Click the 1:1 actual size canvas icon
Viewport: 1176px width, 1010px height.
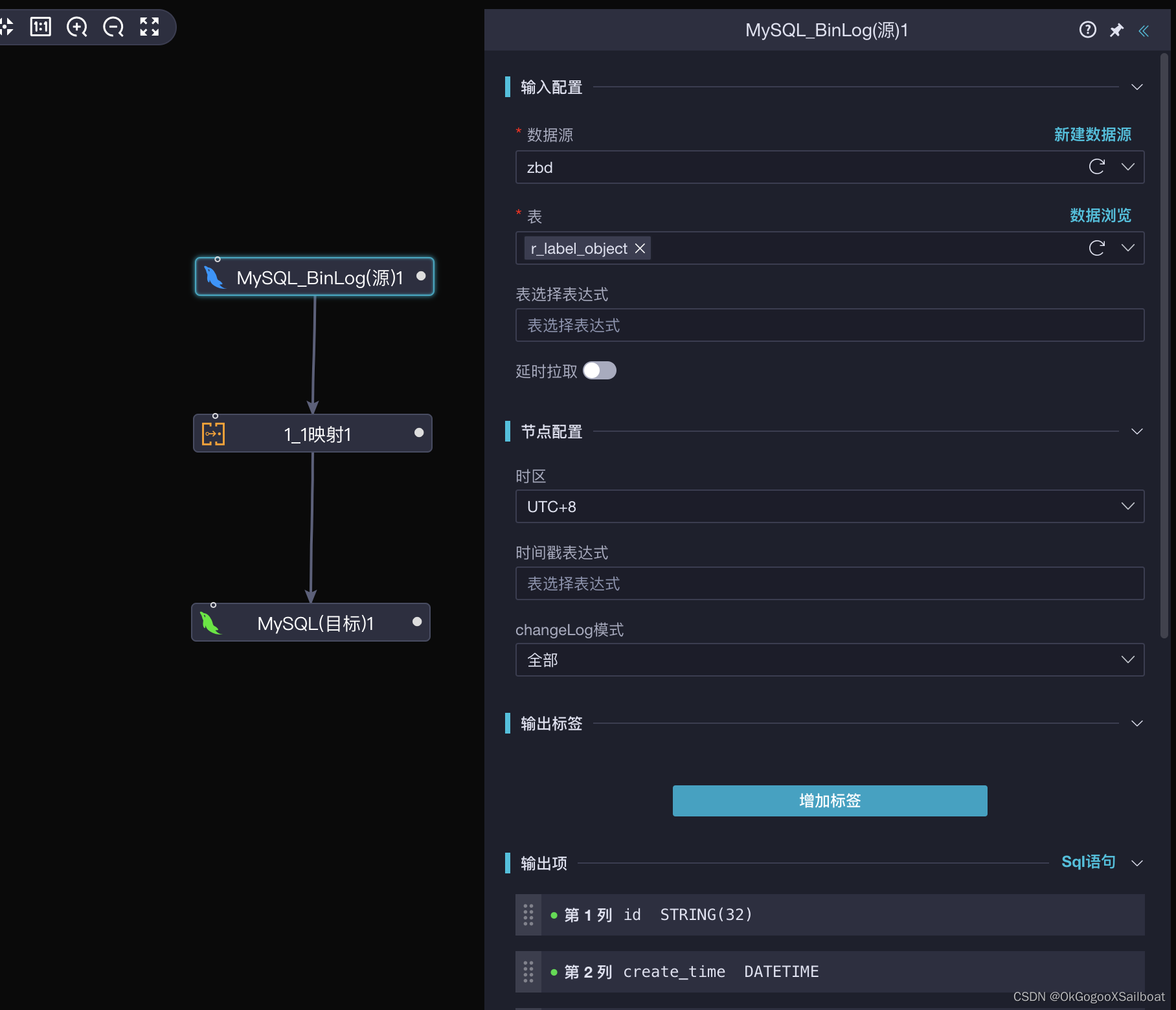[x=40, y=27]
